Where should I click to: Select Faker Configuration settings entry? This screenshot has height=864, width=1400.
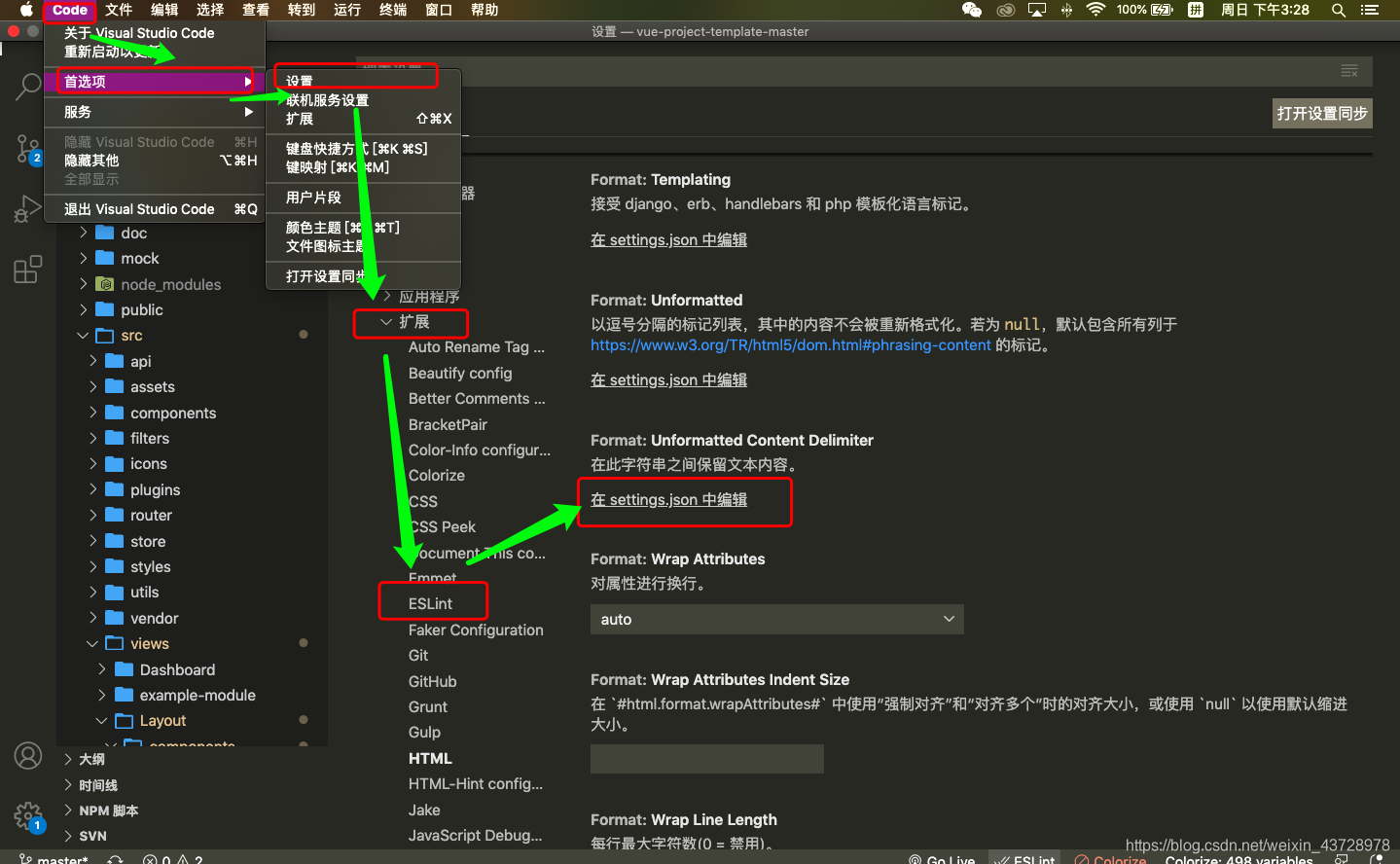[x=476, y=630]
